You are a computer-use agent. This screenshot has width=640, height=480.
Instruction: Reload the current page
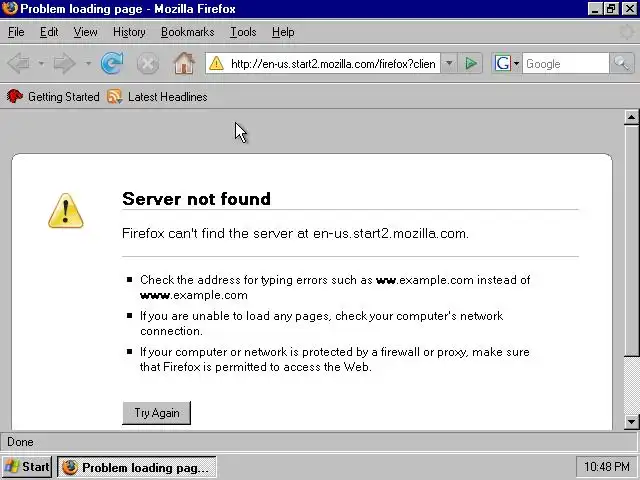(112, 63)
